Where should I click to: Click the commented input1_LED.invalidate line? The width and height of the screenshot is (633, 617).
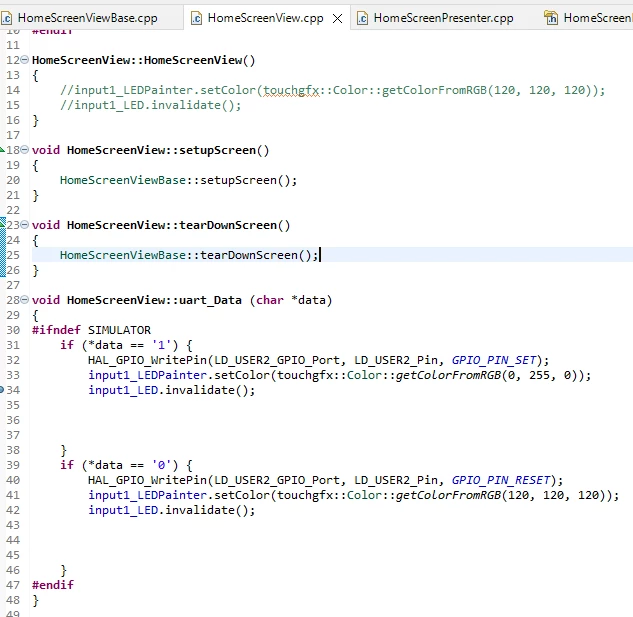coord(151,105)
